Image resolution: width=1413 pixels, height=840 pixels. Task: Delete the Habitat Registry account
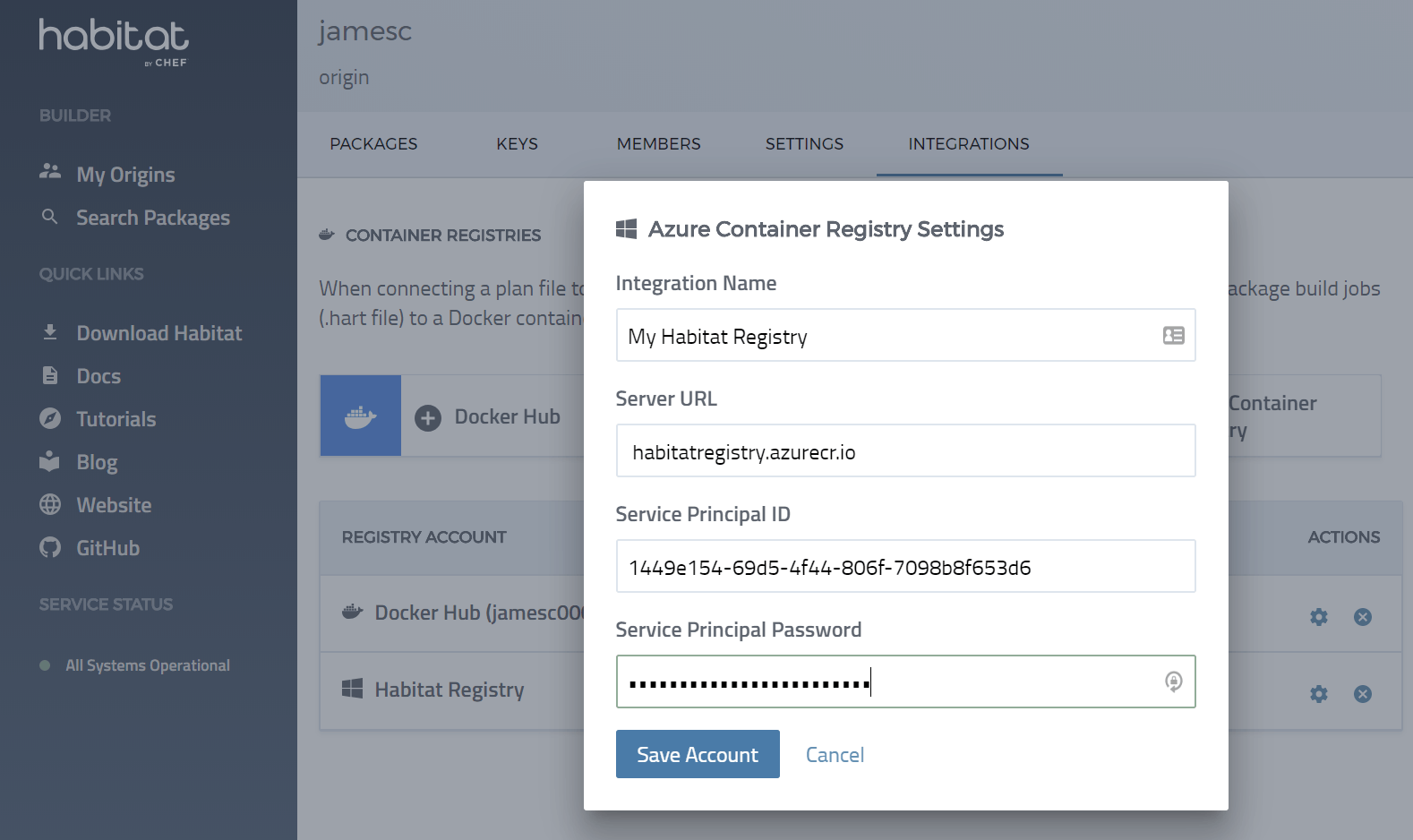[x=1362, y=694]
